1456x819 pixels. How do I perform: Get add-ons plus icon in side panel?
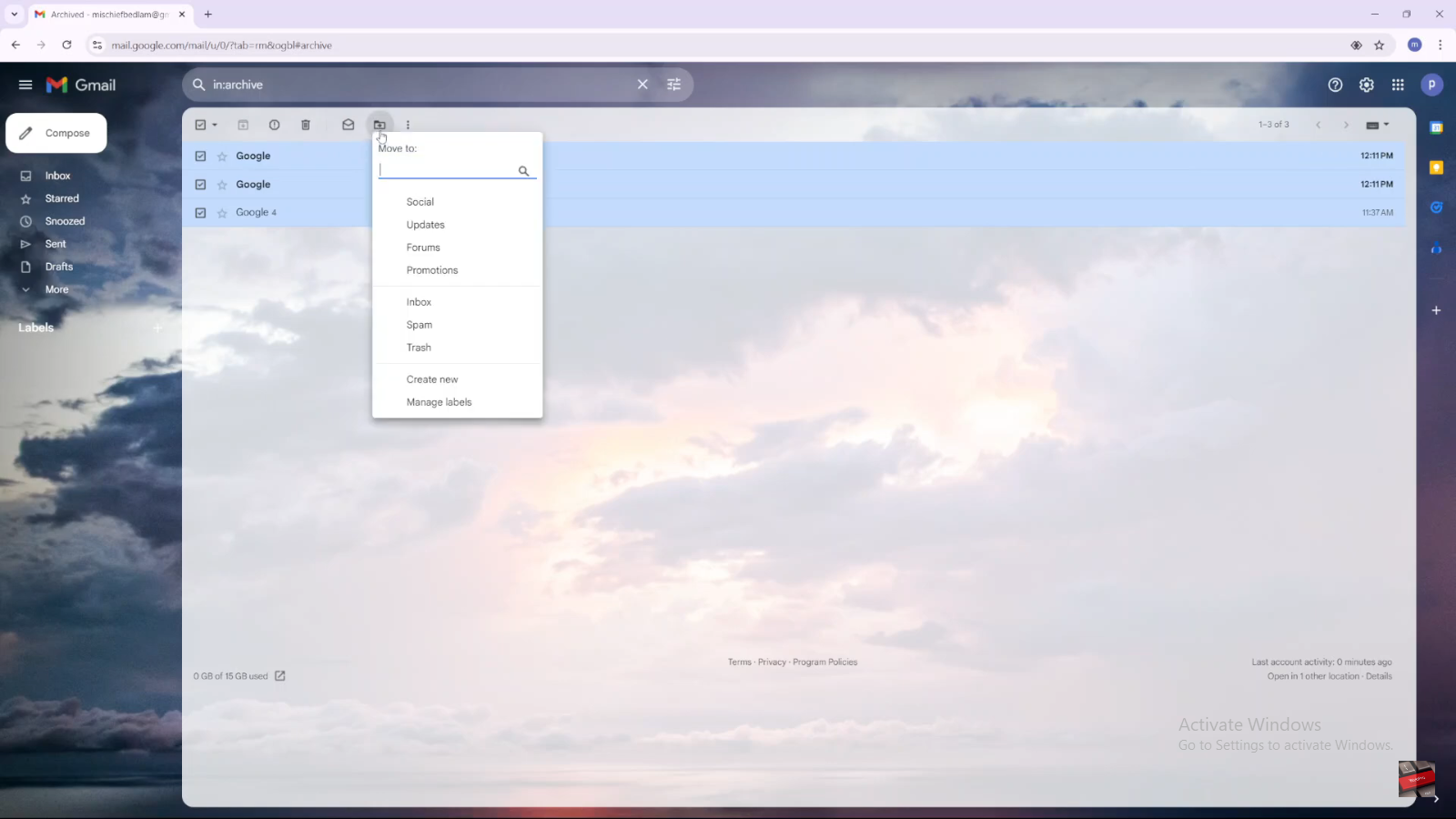(x=1436, y=310)
